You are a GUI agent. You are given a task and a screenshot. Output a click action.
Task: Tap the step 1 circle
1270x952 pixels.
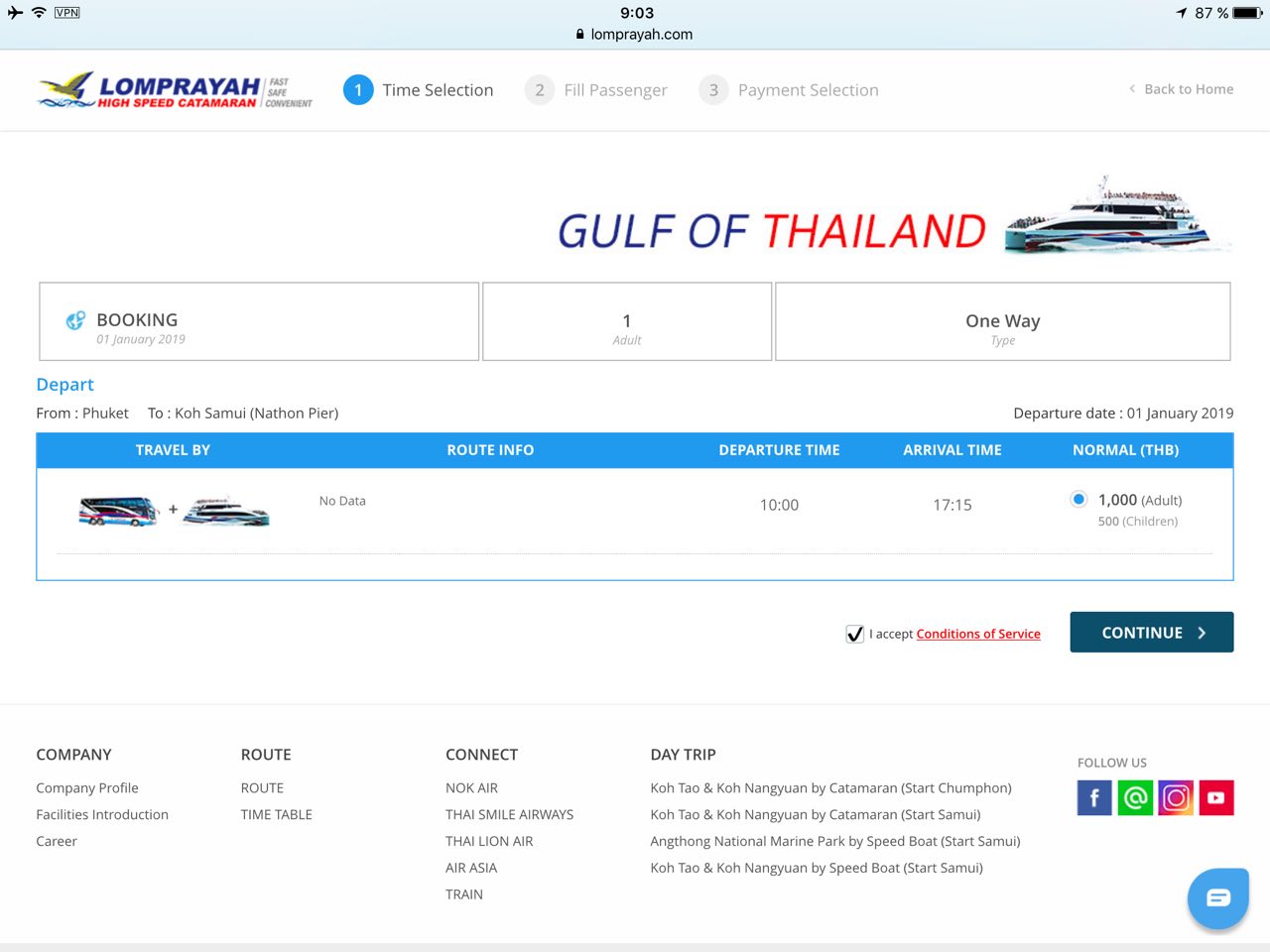pyautogui.click(x=358, y=89)
